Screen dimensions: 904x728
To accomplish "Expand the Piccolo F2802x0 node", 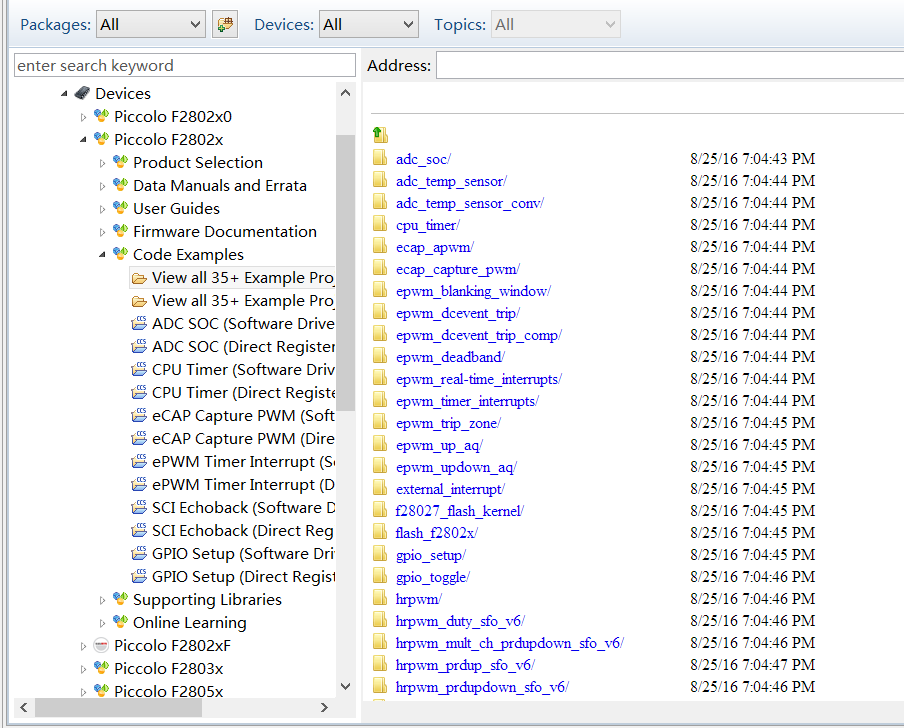I will 83,117.
